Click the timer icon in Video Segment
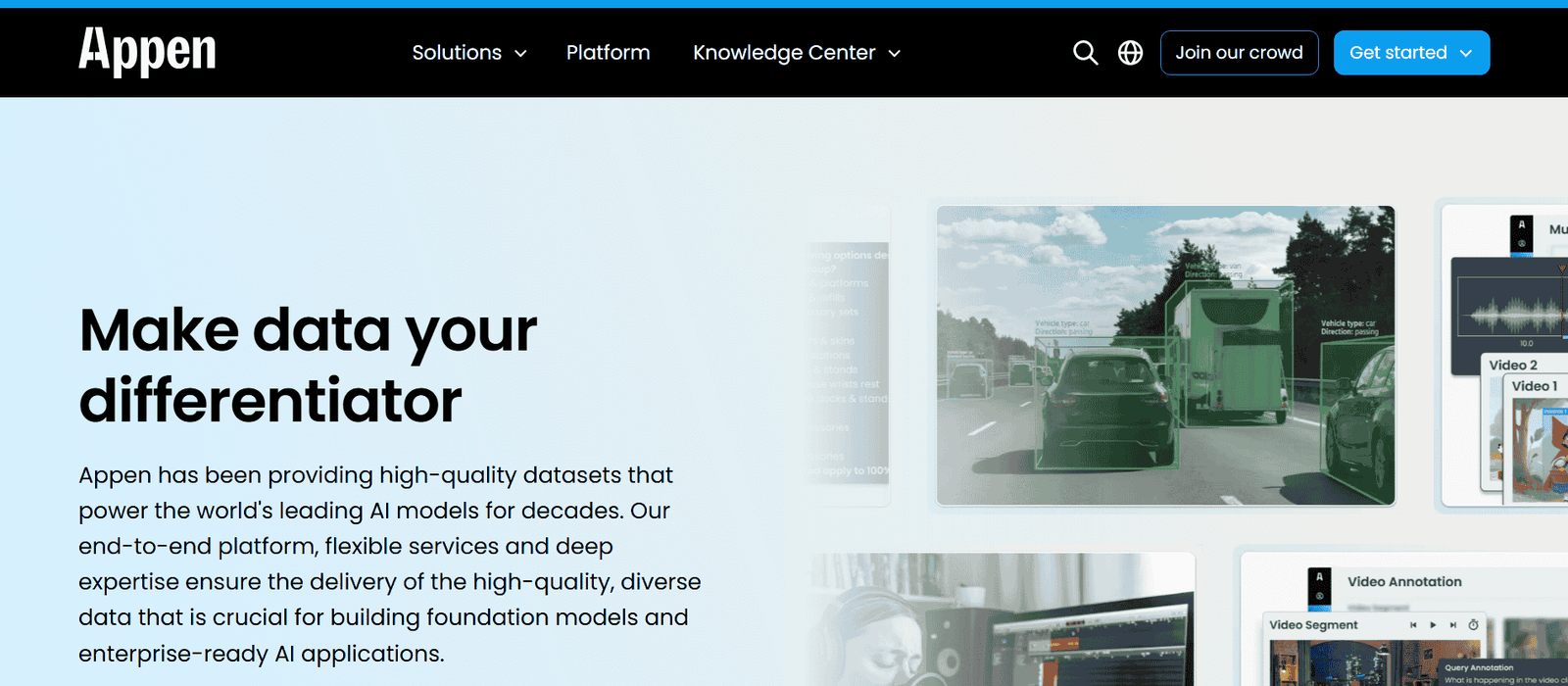The height and width of the screenshot is (686, 1568). tap(1473, 624)
